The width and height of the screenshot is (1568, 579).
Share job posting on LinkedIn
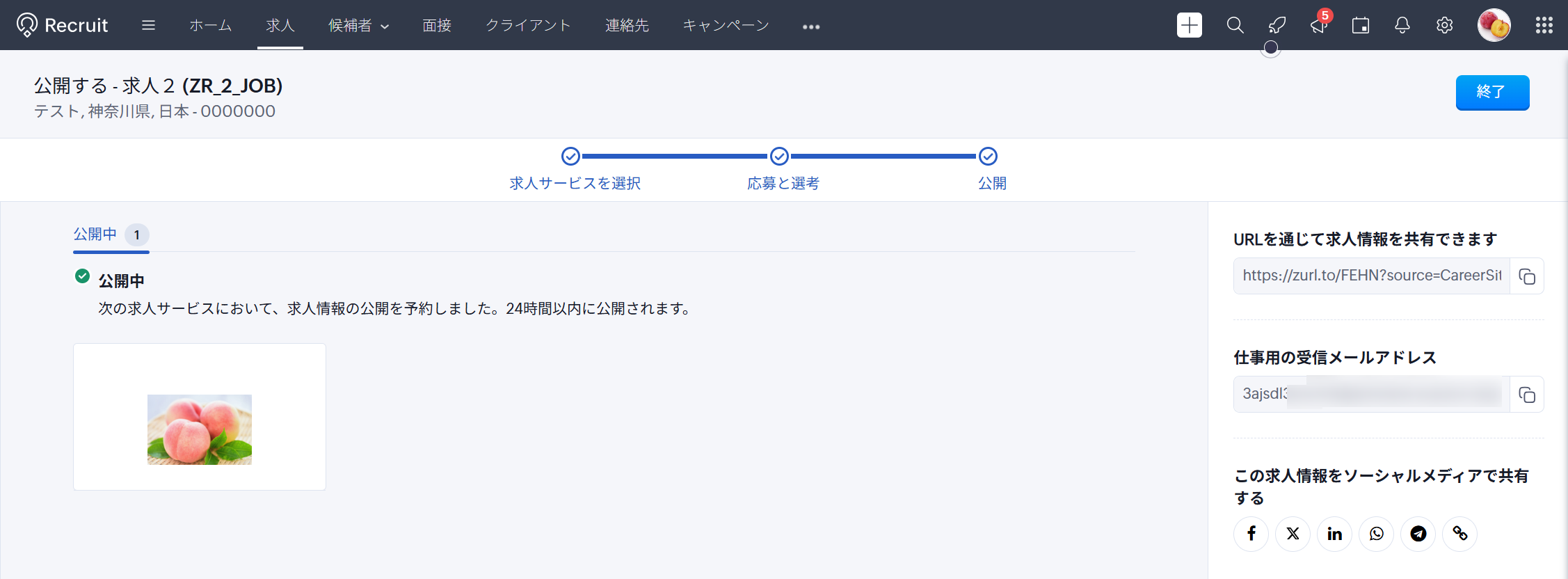pos(1334,534)
